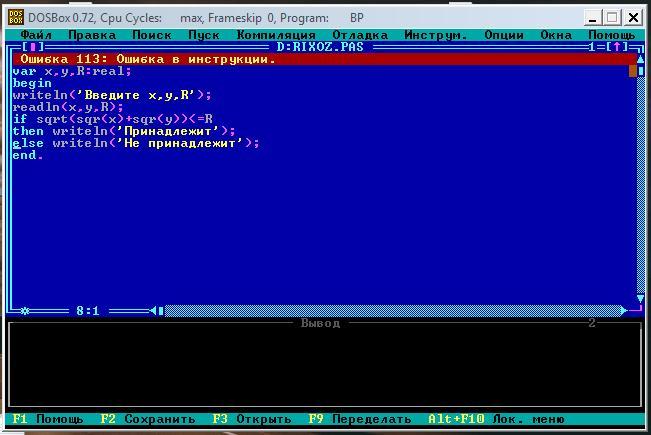Screen dimensions: 651x435
Task: Click the vertical scrollbar up arrow
Action: [640, 59]
